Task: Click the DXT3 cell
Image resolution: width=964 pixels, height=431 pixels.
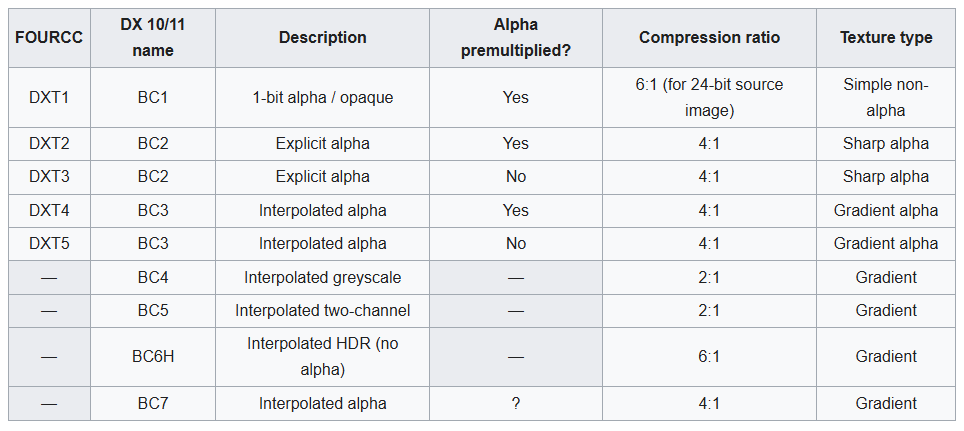Action: pos(49,177)
